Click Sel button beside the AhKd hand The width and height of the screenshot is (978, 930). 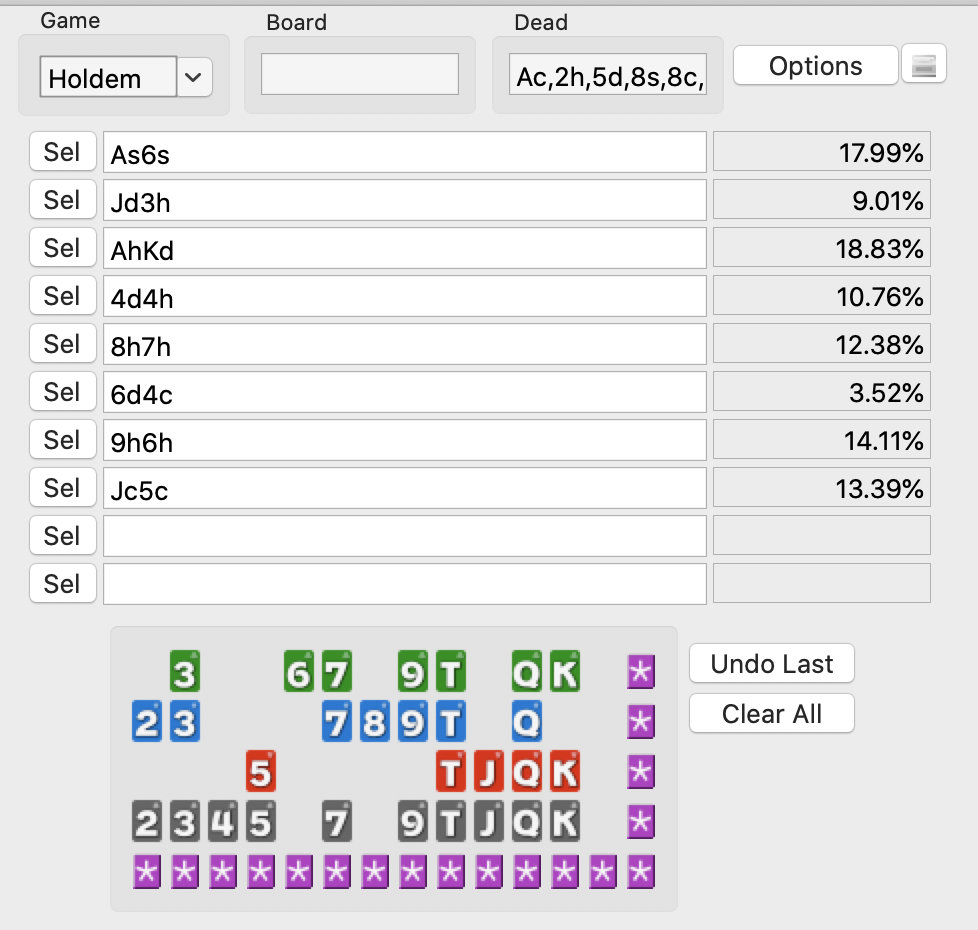(x=62, y=248)
